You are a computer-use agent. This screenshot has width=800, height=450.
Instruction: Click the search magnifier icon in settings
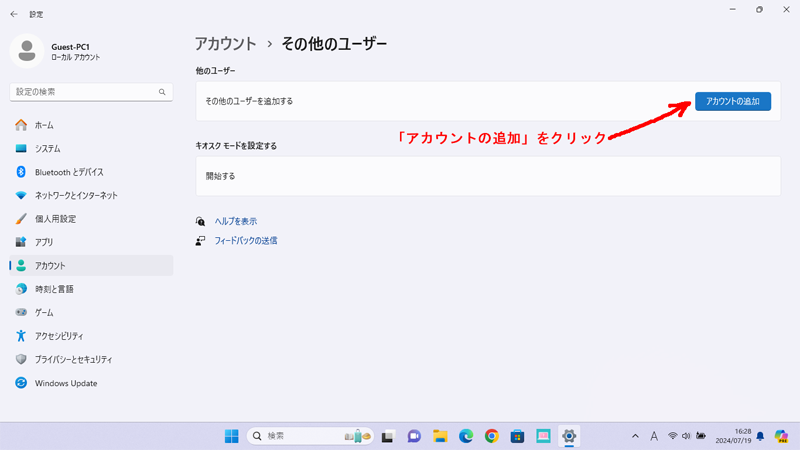pos(162,92)
